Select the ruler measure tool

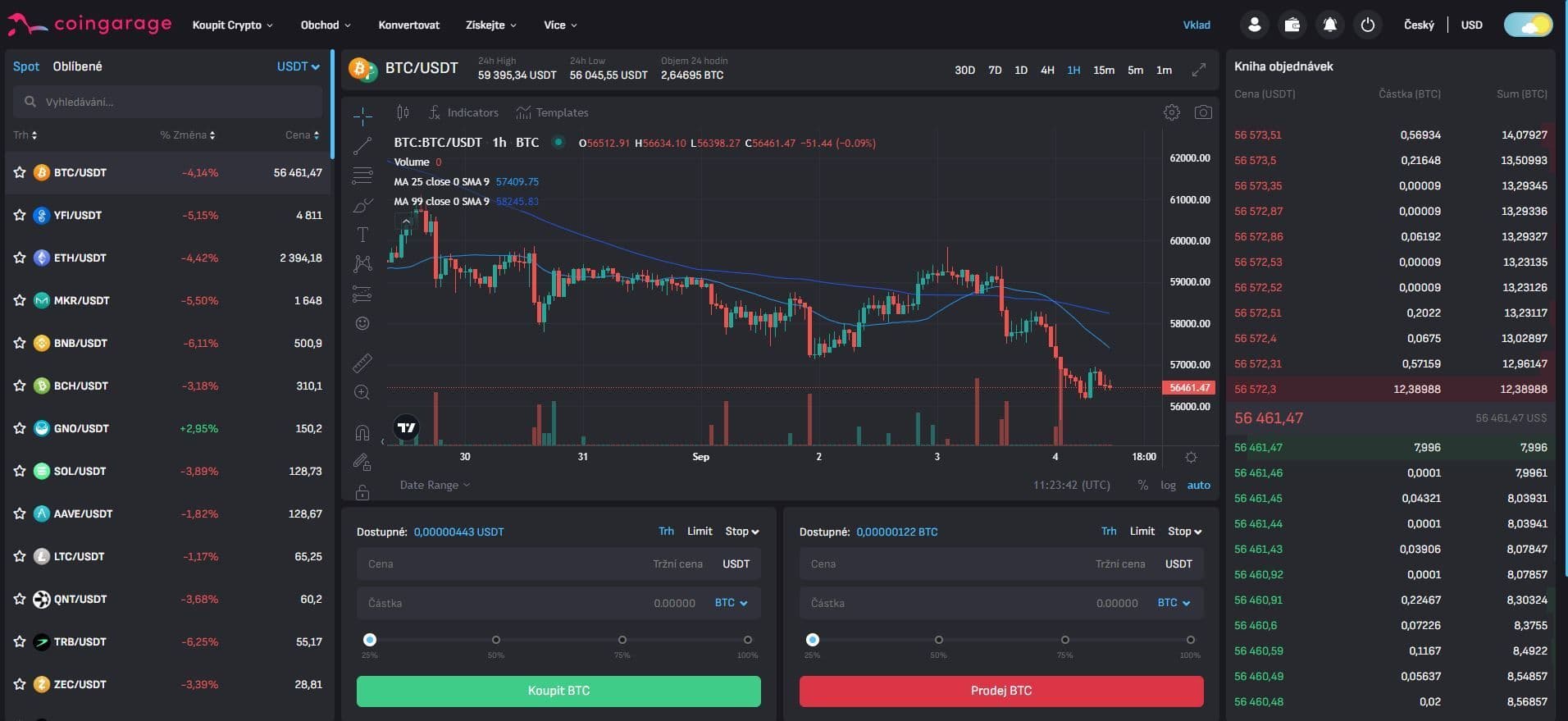tap(362, 362)
